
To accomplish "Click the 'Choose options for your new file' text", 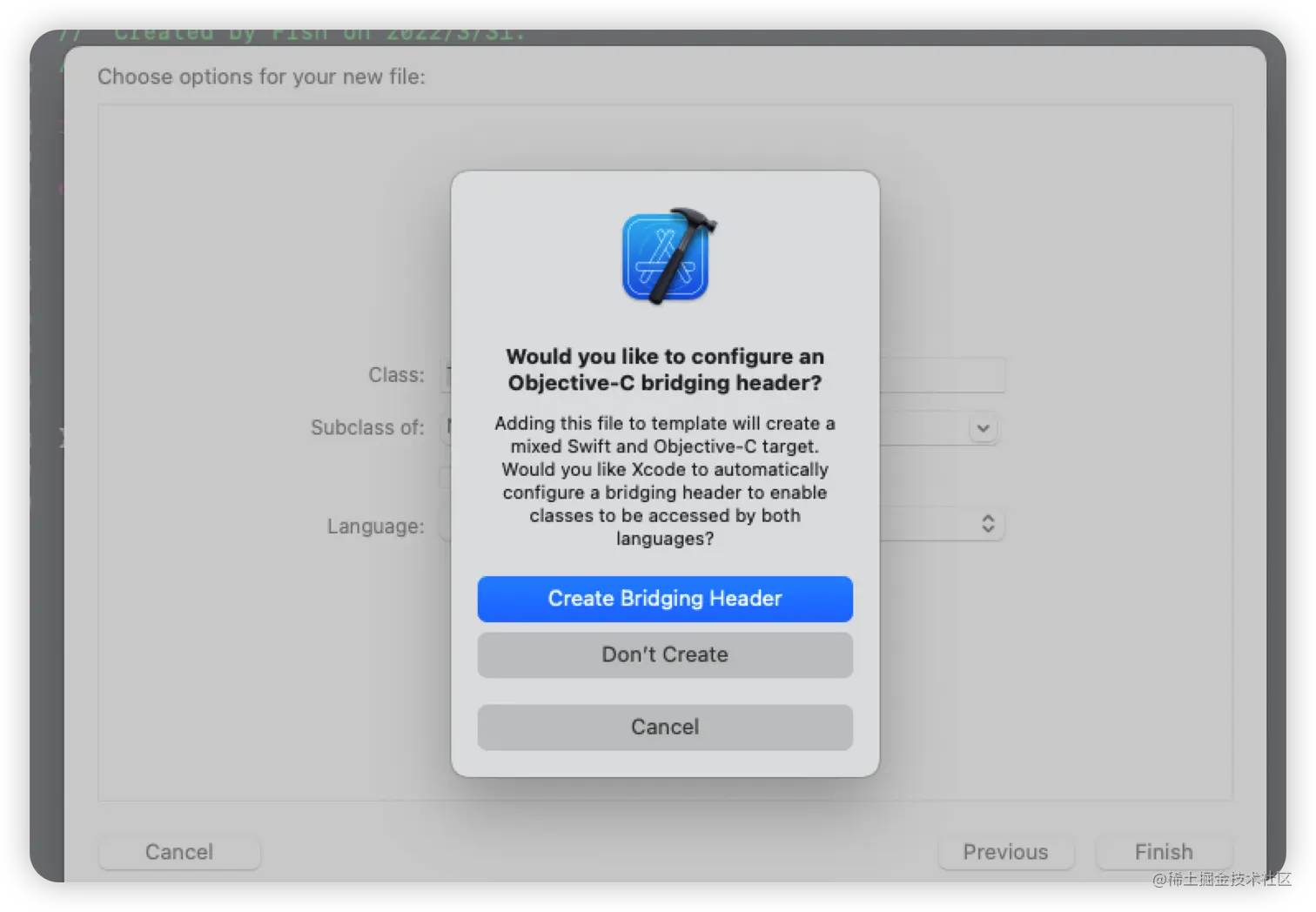I will (x=261, y=77).
